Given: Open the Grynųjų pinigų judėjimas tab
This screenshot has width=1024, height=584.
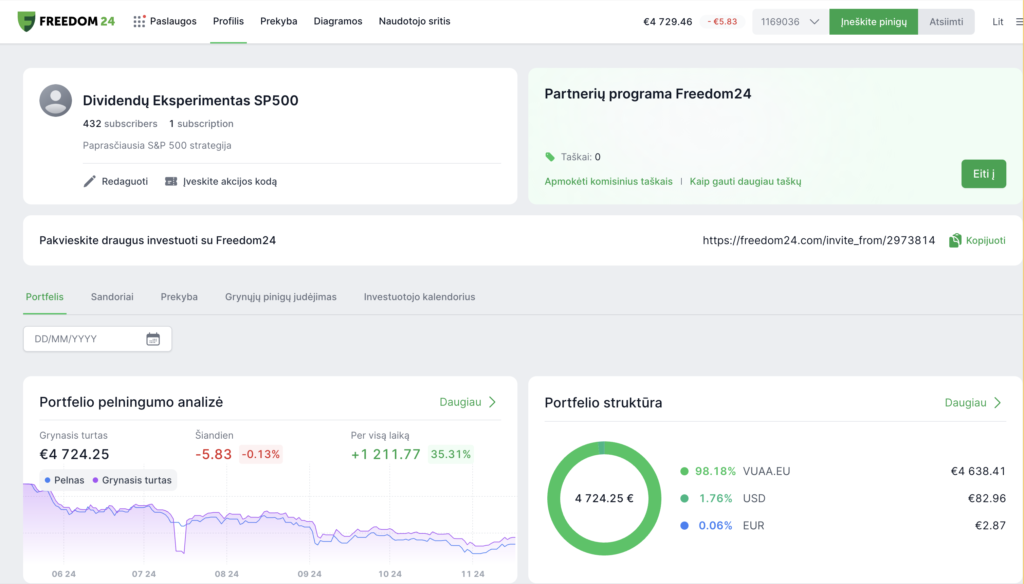Looking at the screenshot, I should pyautogui.click(x=281, y=297).
